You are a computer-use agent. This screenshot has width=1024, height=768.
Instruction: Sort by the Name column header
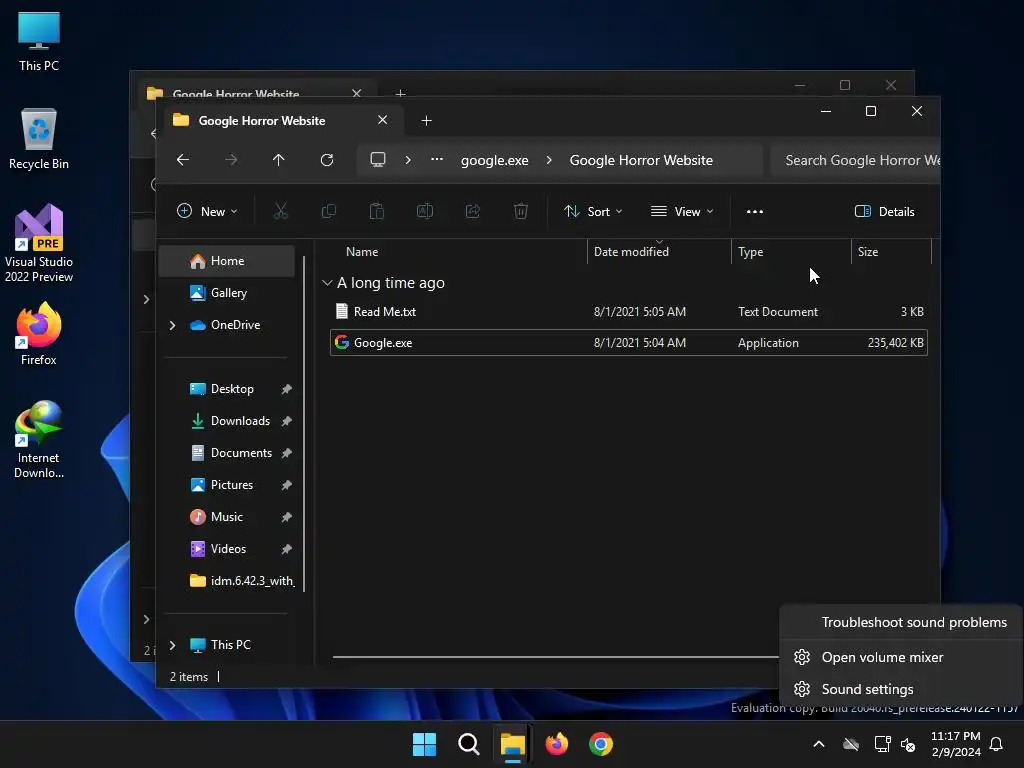coord(362,251)
